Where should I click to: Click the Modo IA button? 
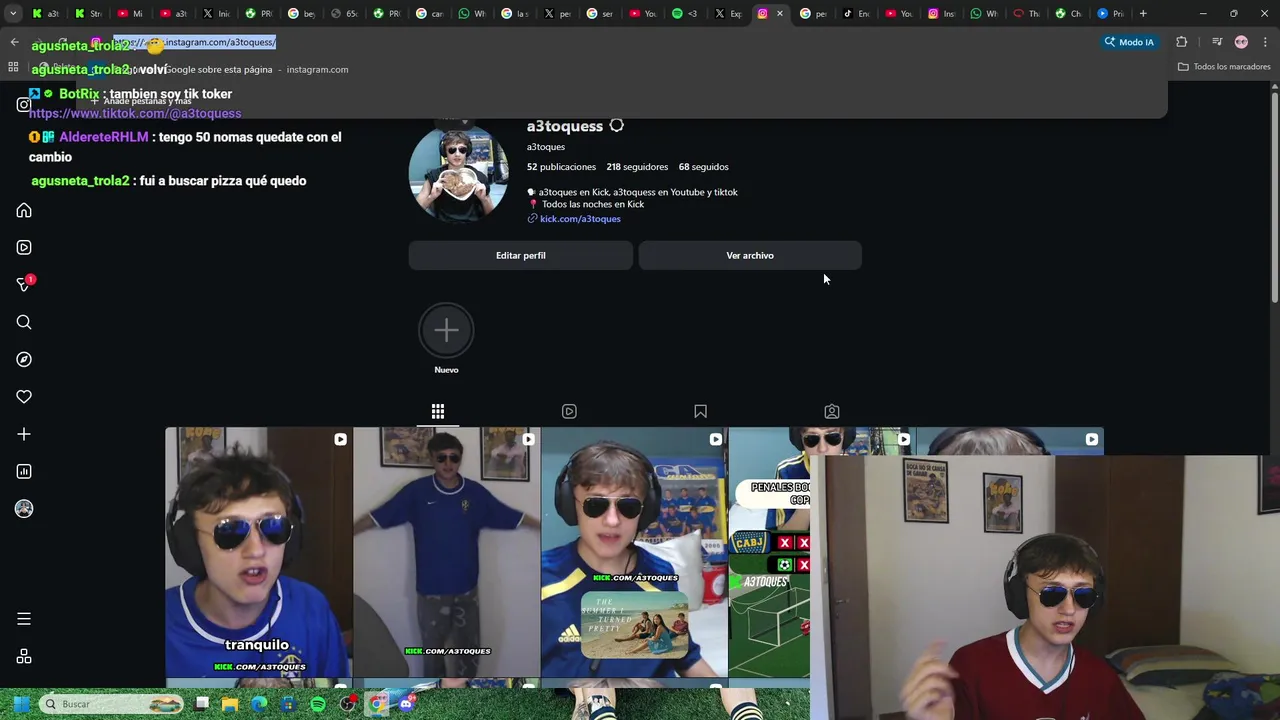[x=1129, y=42]
